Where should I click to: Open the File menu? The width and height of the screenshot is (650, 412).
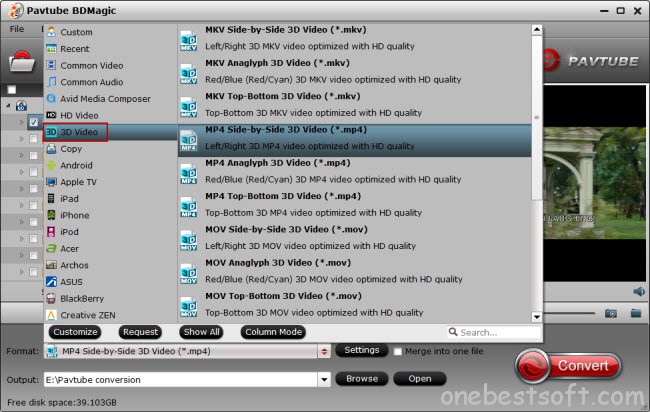pos(17,29)
